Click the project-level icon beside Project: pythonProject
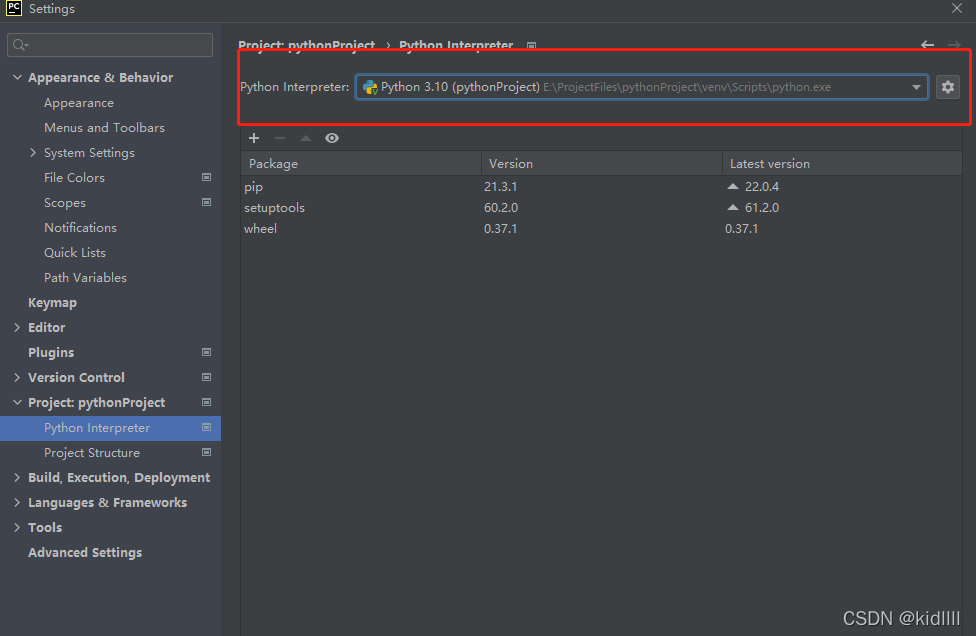The width and height of the screenshot is (976, 636). 207,402
